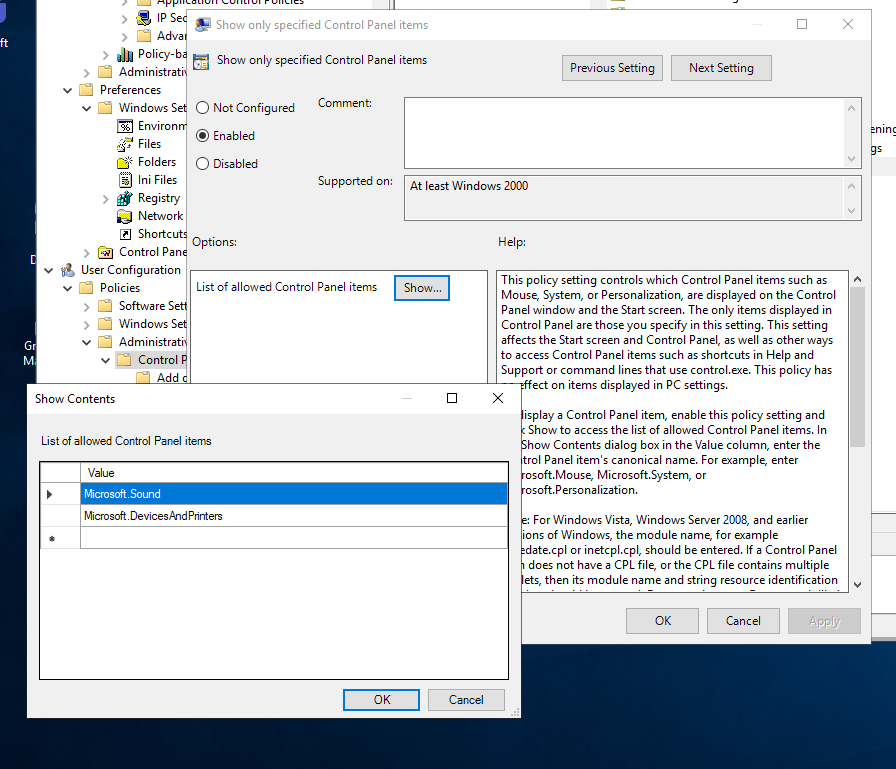
Task: Click the User Configuration icon
Action: click(68, 270)
